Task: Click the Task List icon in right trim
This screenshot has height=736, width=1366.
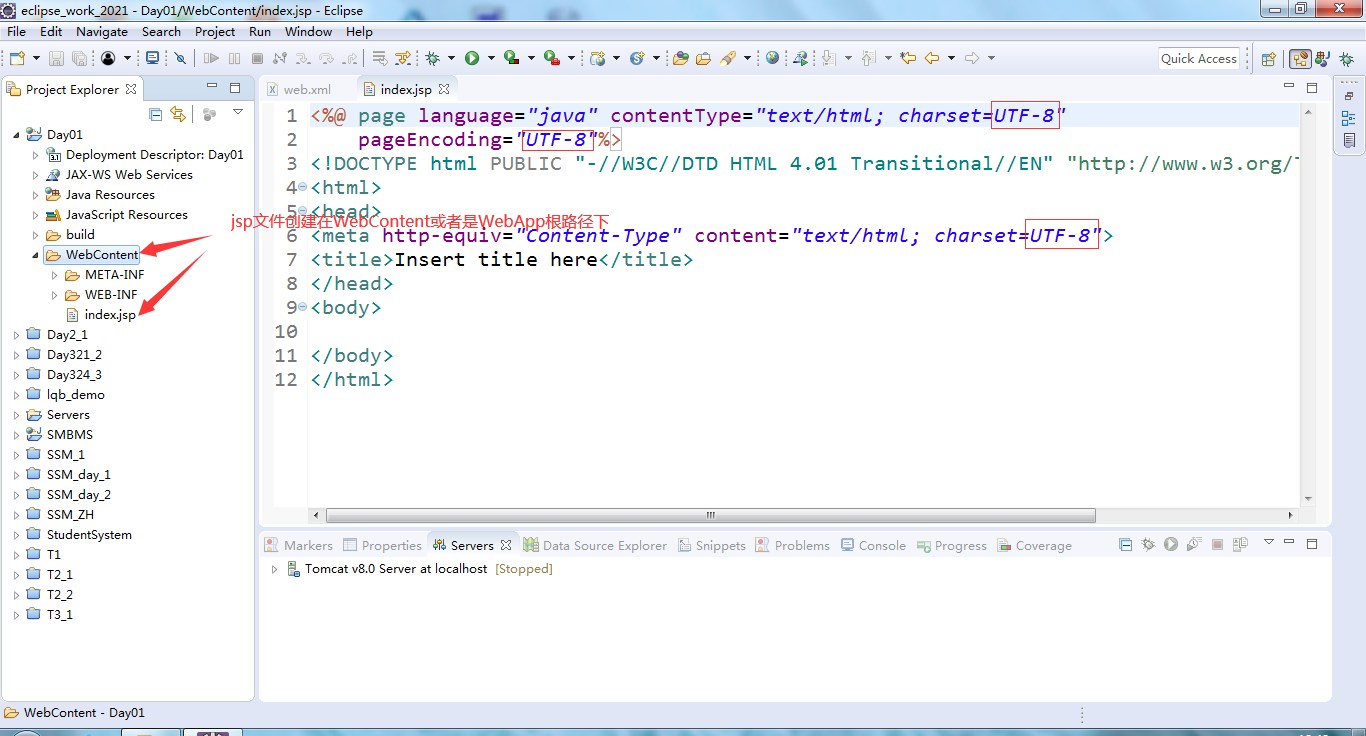Action: tap(1349, 141)
